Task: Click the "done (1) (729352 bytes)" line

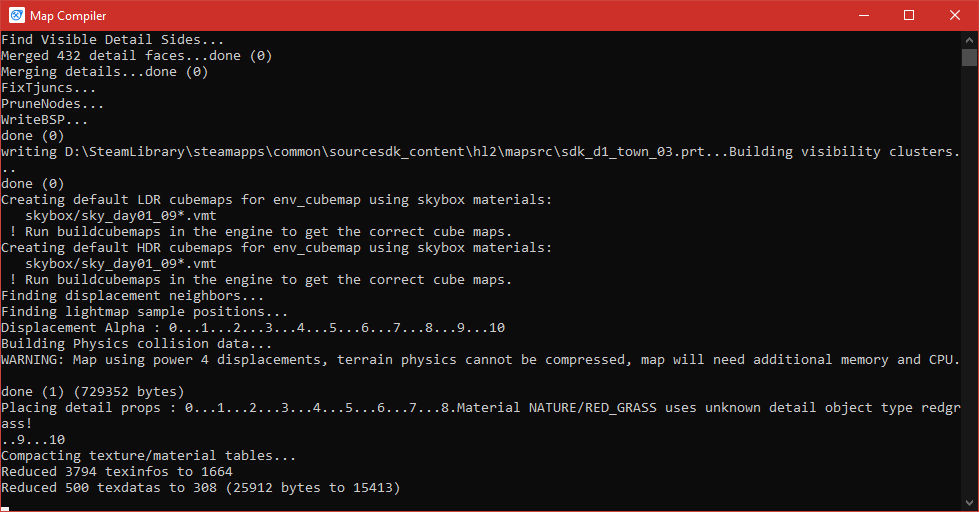Action: coord(92,391)
